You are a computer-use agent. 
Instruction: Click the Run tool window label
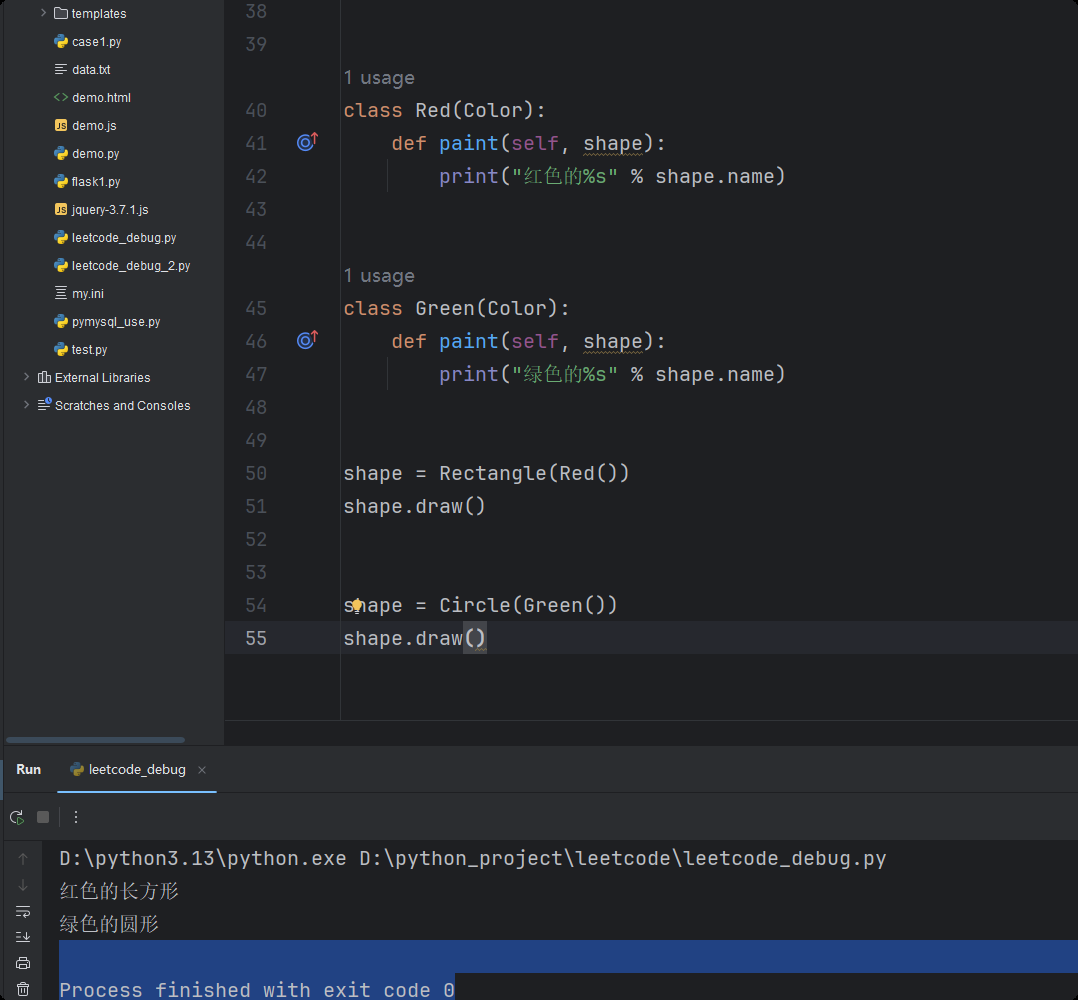[x=28, y=770]
